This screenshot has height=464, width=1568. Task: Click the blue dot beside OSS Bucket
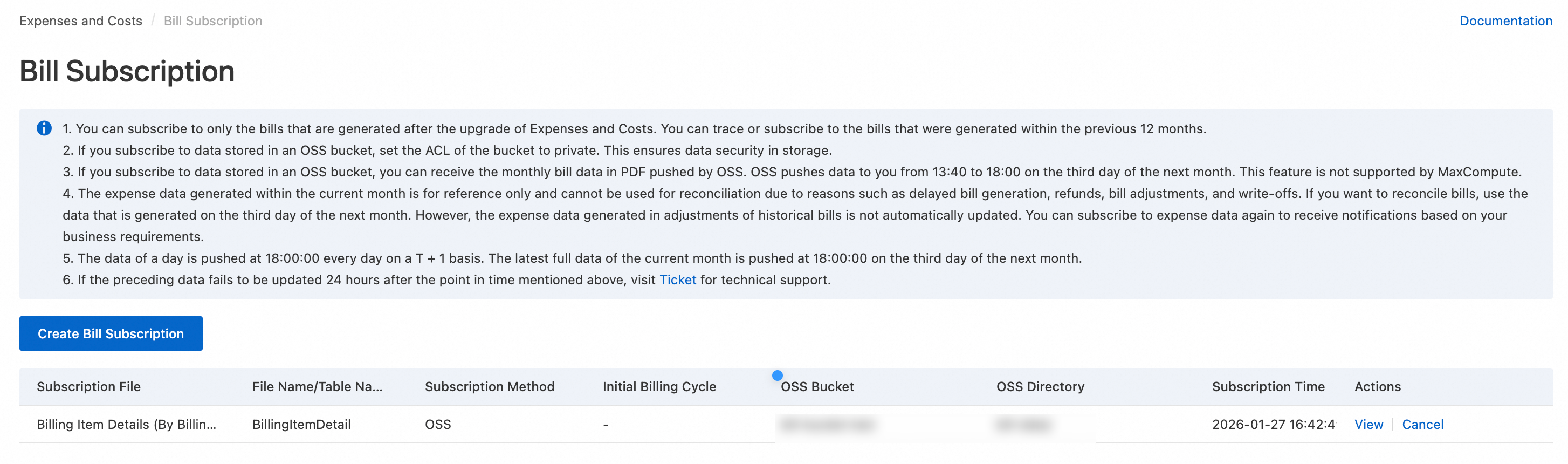click(x=776, y=375)
